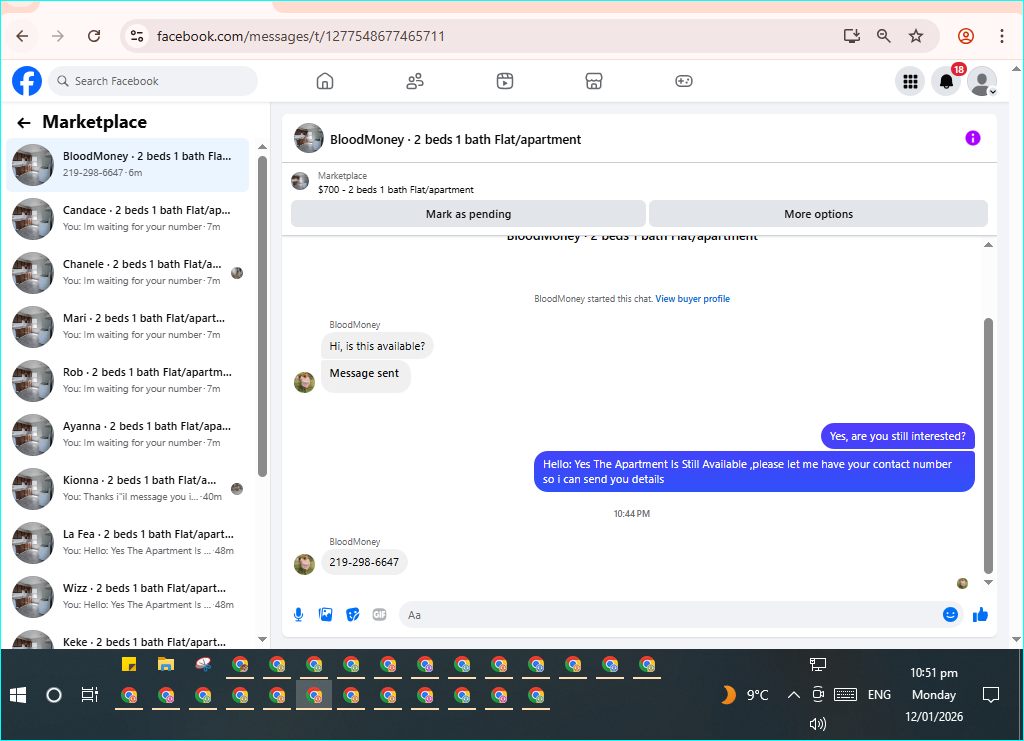Open the Marketplace storefront icon in top navigation
Viewport: 1024px width, 741px height.
coord(594,81)
